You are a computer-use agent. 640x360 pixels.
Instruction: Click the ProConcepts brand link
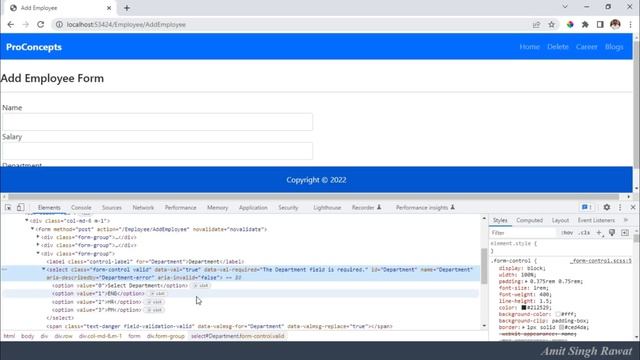pyautogui.click(x=34, y=47)
